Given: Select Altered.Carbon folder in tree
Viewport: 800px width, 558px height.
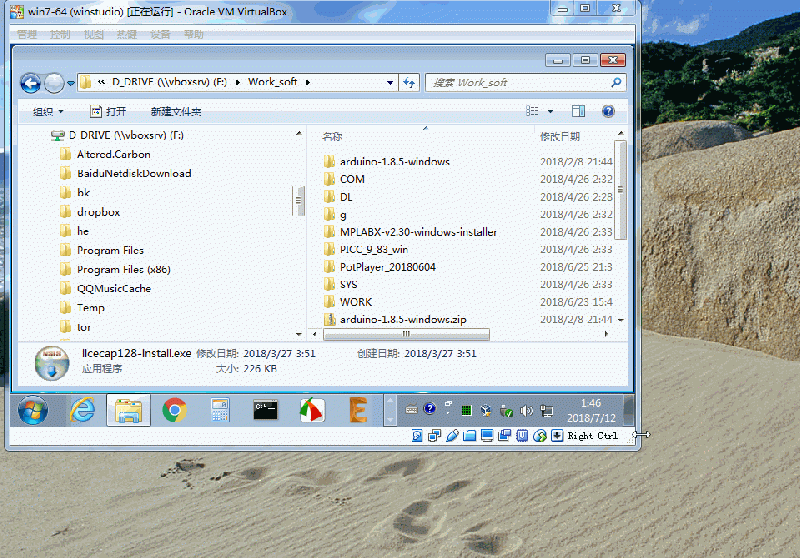Looking at the screenshot, I should [x=106, y=155].
